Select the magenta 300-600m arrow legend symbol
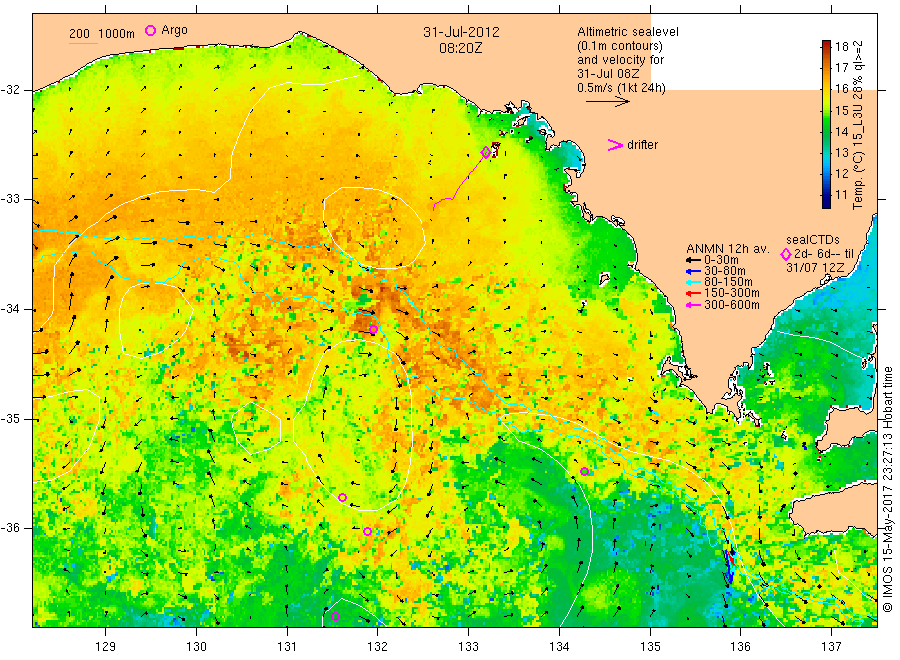The height and width of the screenshot is (660, 900). 693,305
